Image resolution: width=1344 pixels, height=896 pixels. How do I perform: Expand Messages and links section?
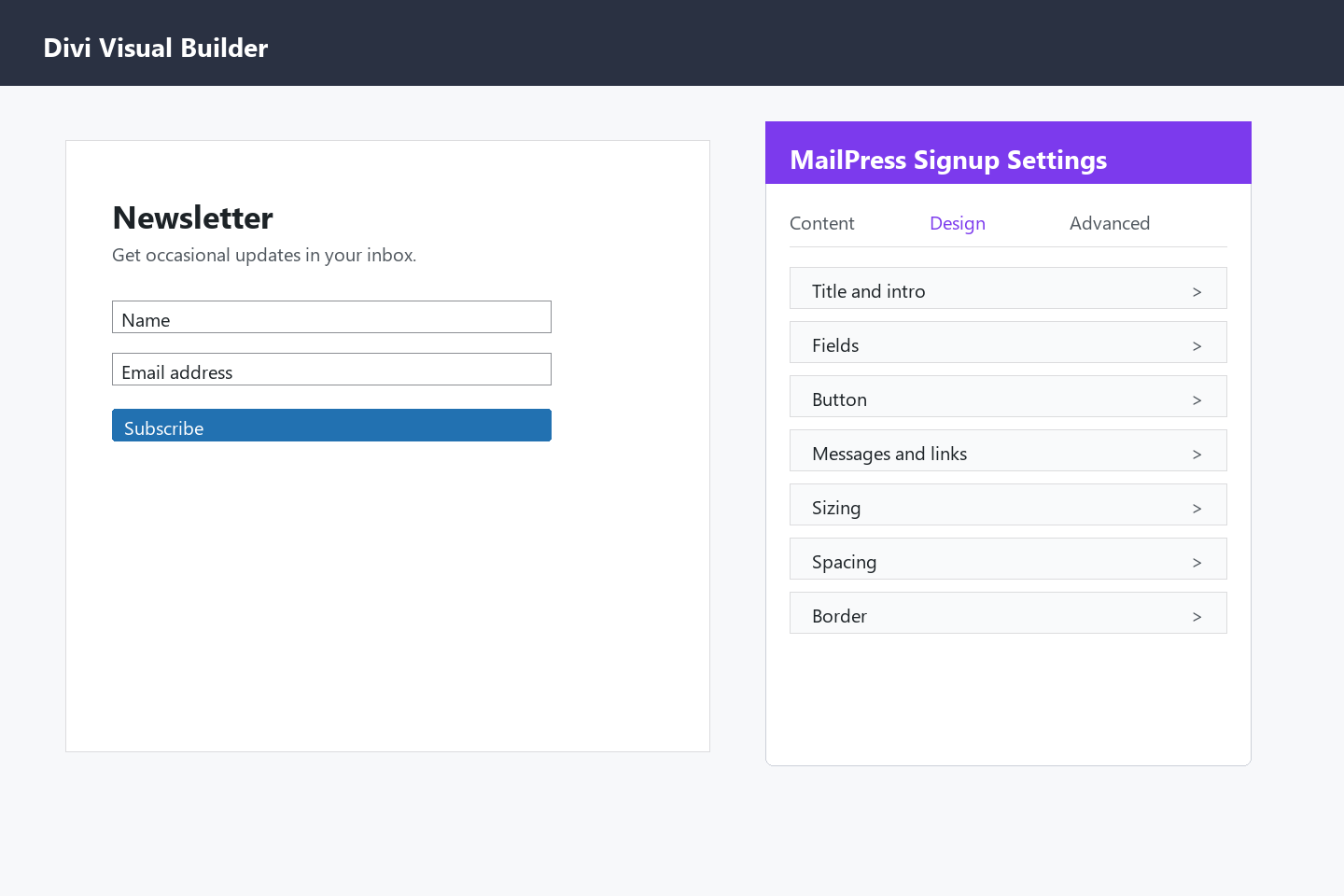pyautogui.click(x=1008, y=451)
